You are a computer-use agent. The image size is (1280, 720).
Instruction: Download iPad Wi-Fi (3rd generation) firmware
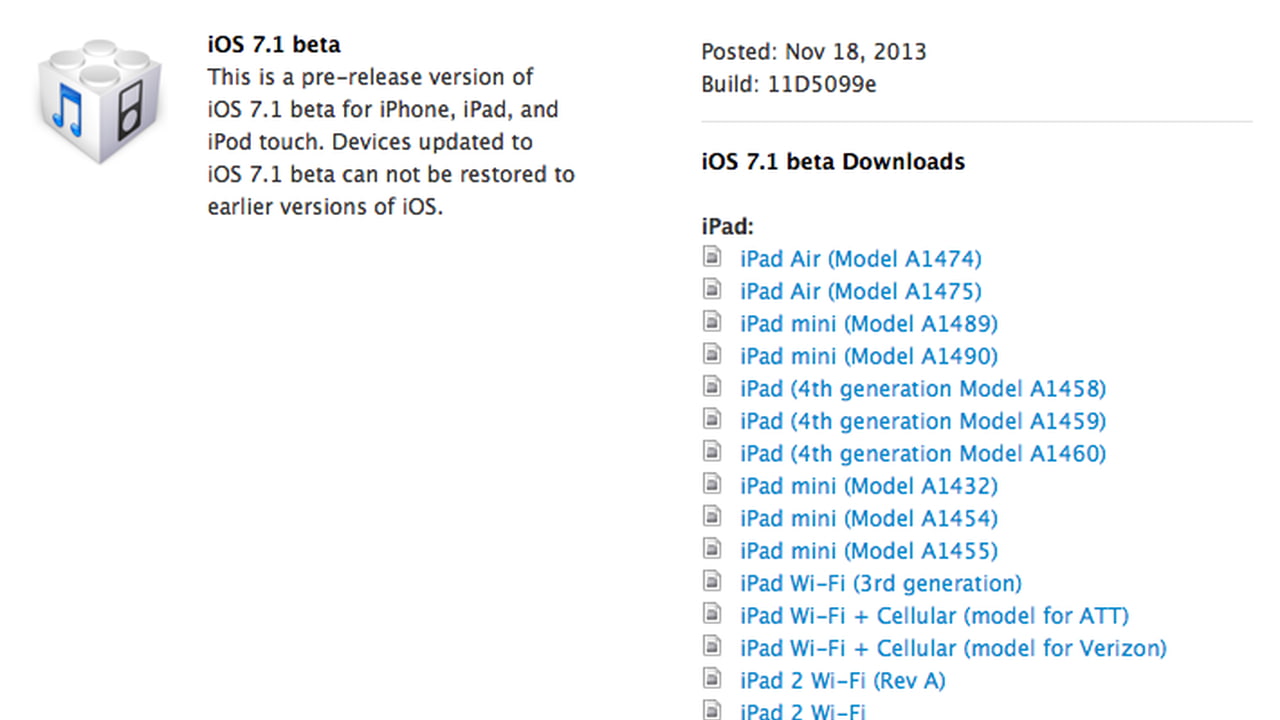point(880,583)
